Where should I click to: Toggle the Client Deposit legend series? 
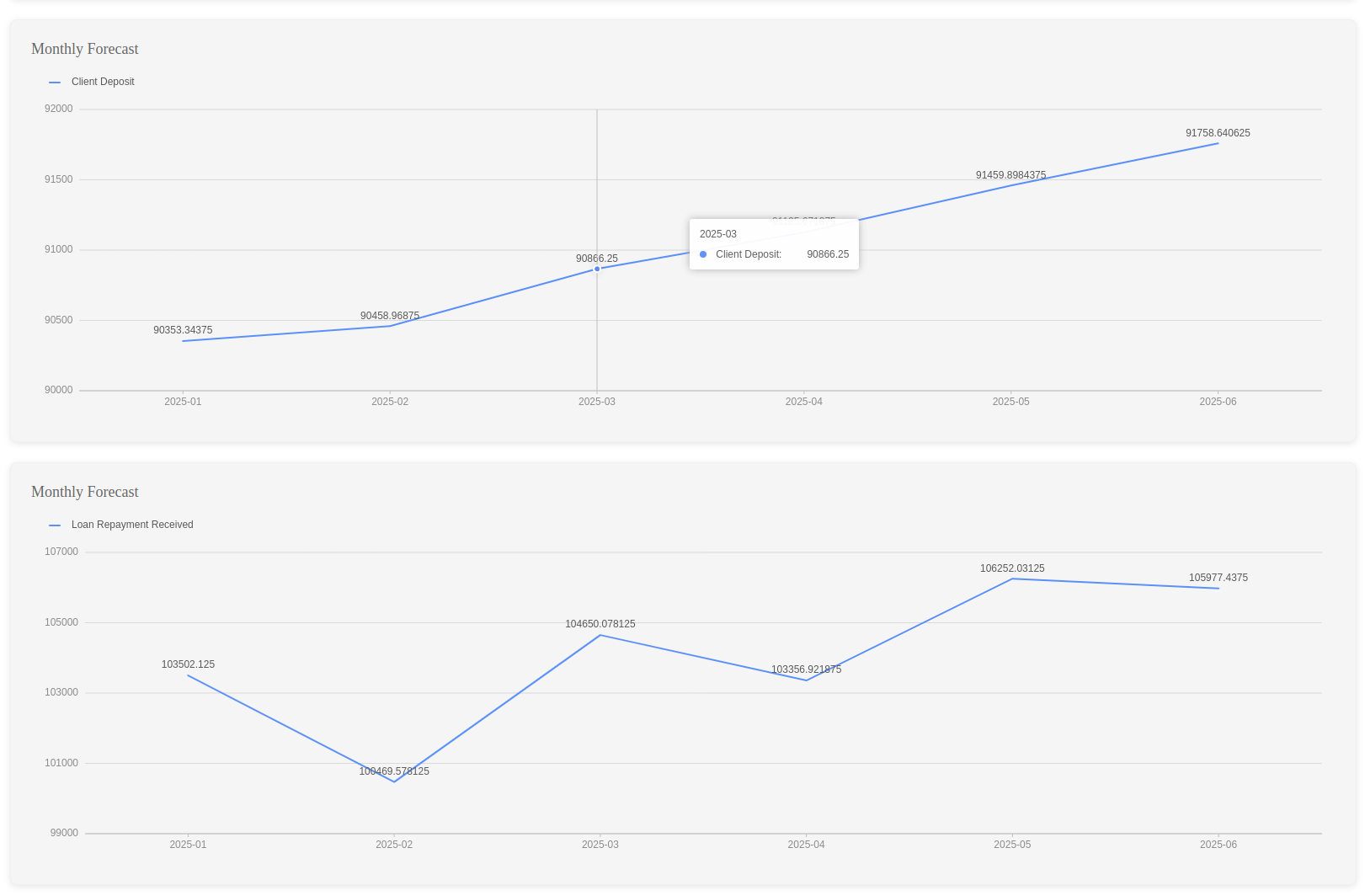coord(102,82)
